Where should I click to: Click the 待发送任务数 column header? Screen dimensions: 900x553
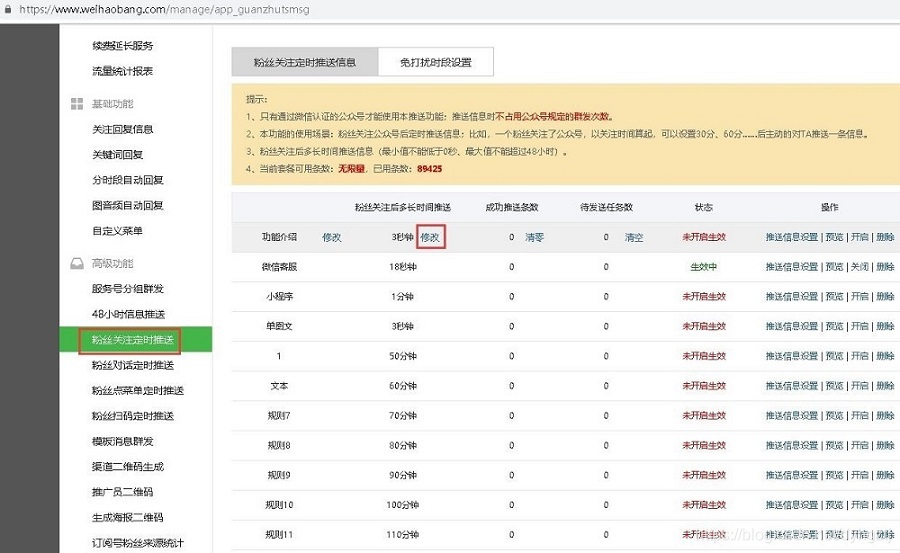coord(607,207)
